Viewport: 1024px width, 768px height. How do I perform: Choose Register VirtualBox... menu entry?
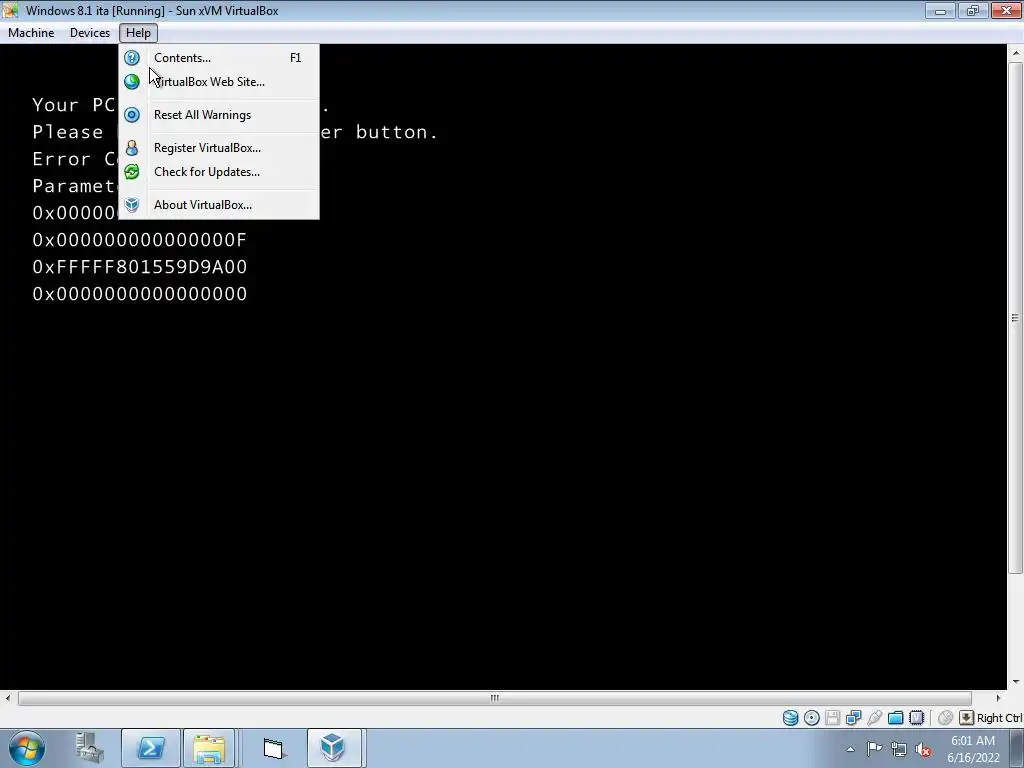(x=219, y=148)
